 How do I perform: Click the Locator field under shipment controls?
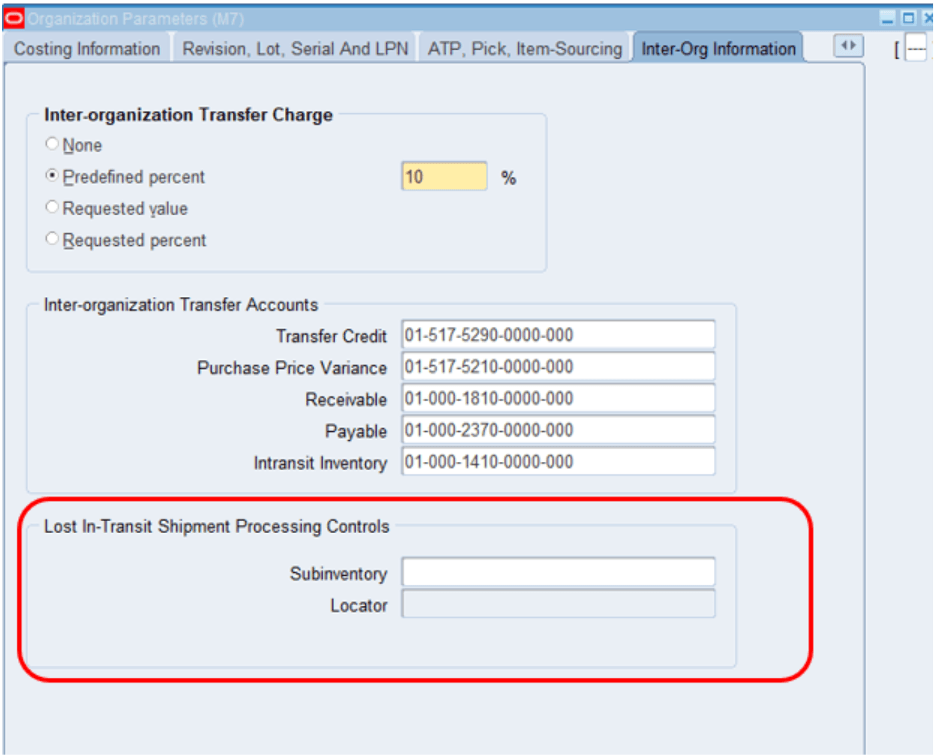557,604
